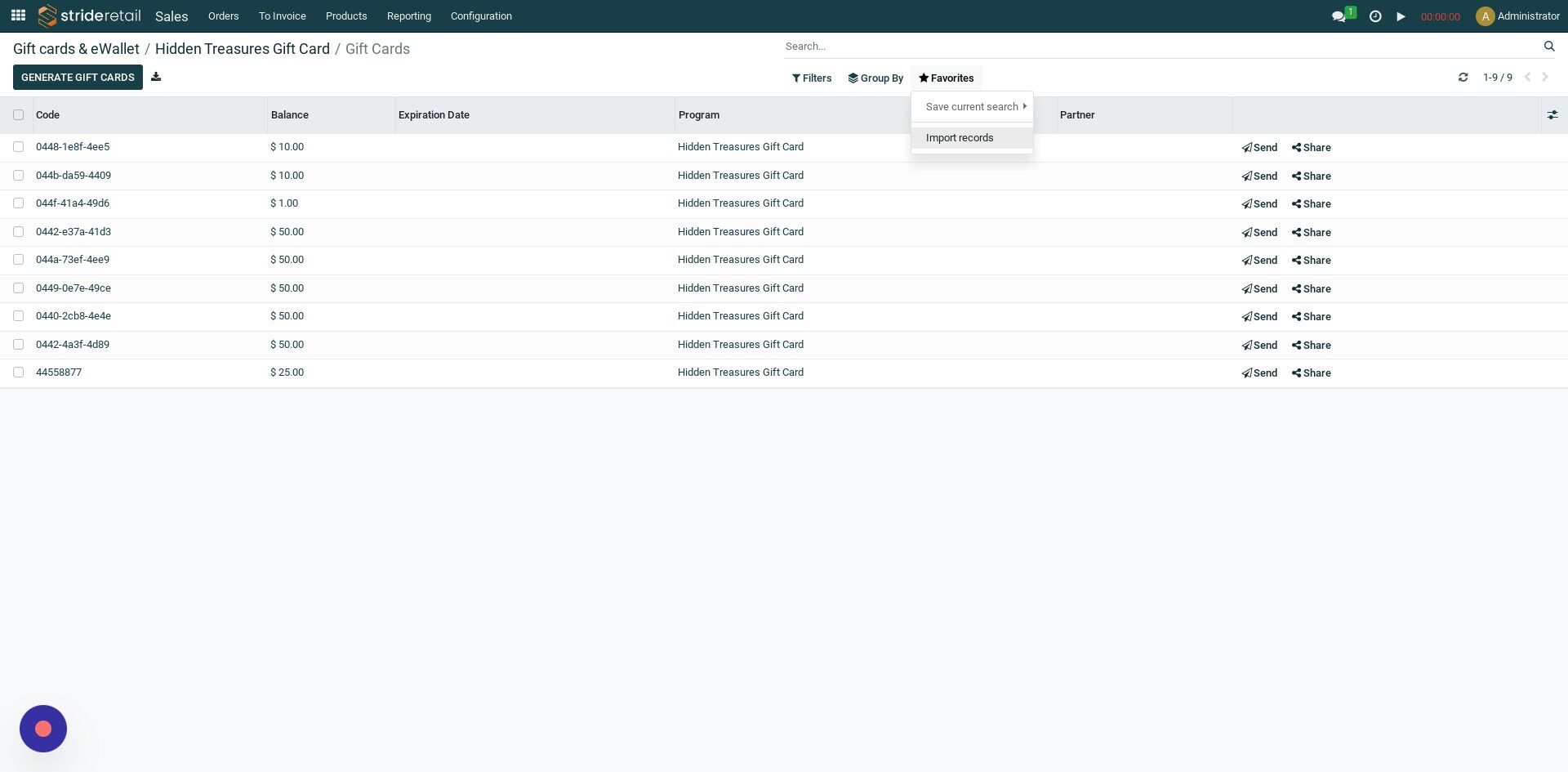
Task: Send gift card 044b-da59-4409
Action: tap(1259, 176)
